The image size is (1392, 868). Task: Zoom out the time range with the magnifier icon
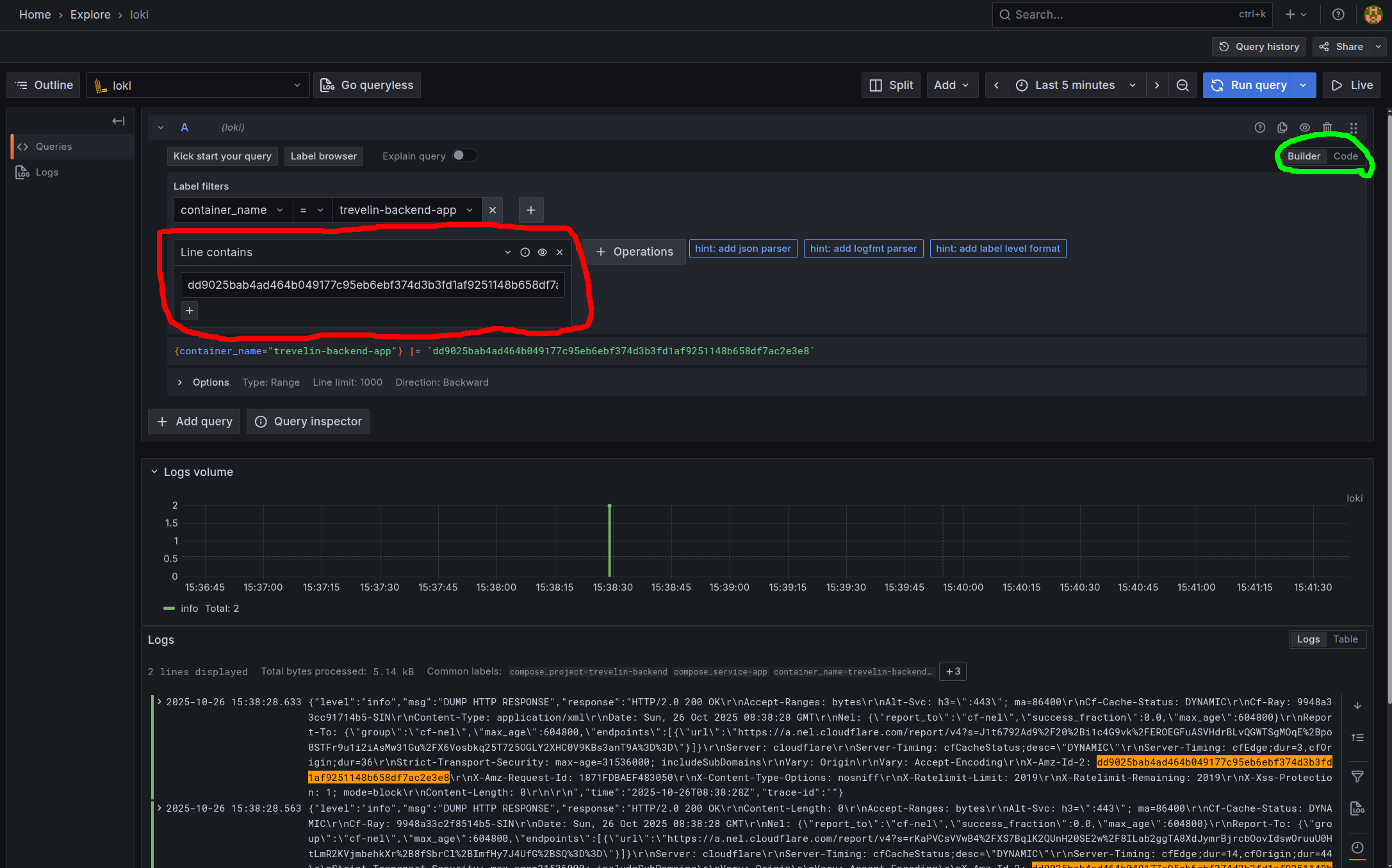1182,85
